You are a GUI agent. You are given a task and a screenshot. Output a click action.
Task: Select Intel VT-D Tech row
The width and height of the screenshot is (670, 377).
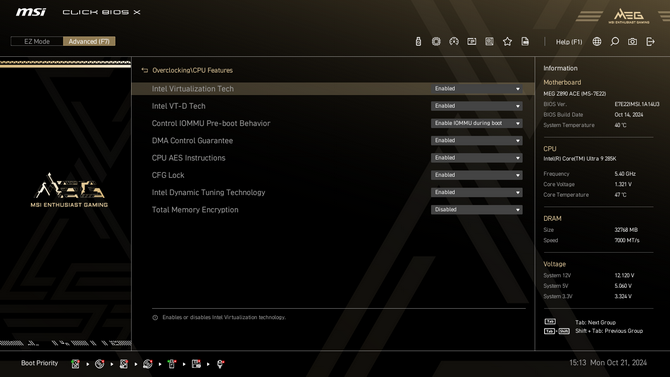pos(333,106)
